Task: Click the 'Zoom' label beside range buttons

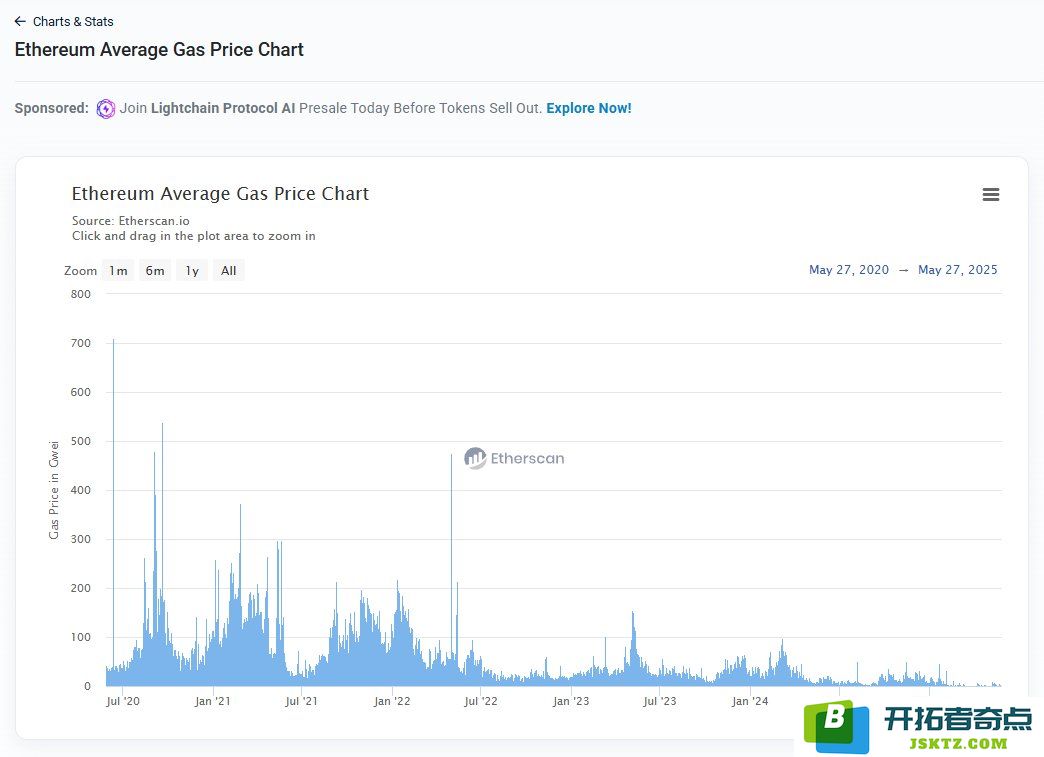Action: coord(81,270)
